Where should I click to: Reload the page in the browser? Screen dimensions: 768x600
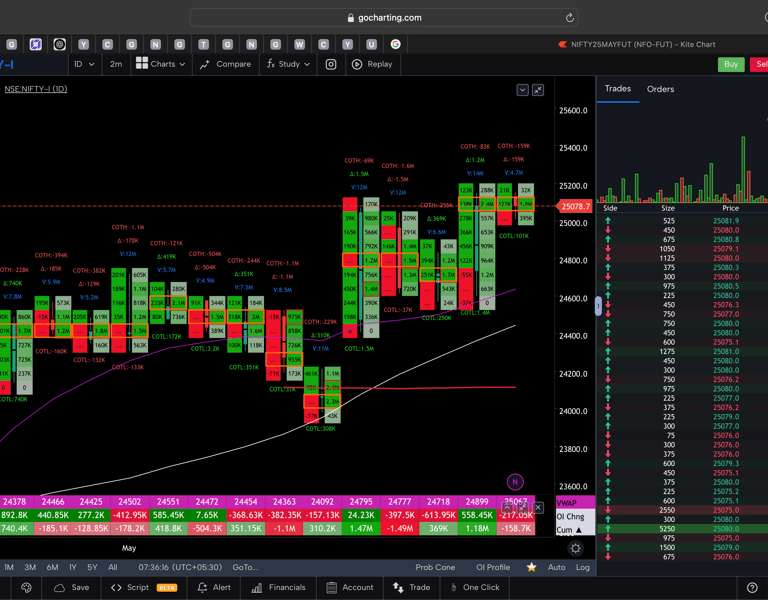570,18
